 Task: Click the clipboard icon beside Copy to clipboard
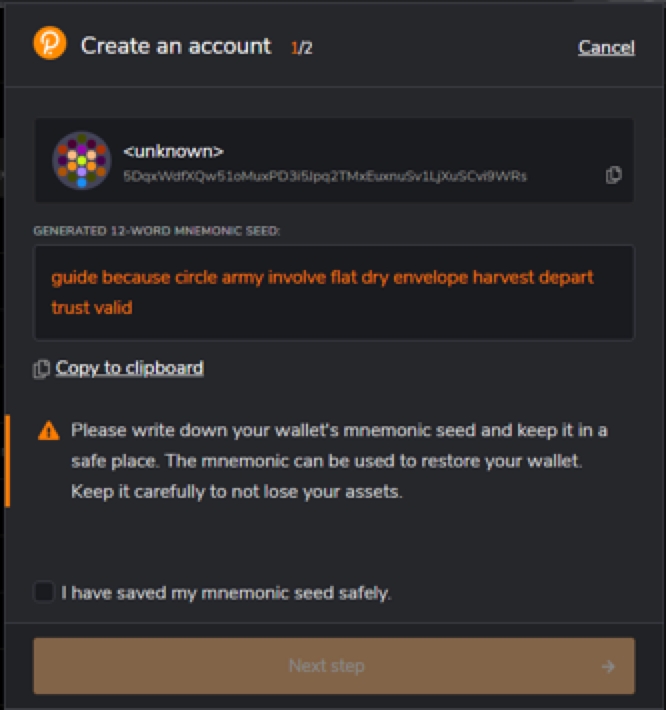click(x=41, y=369)
